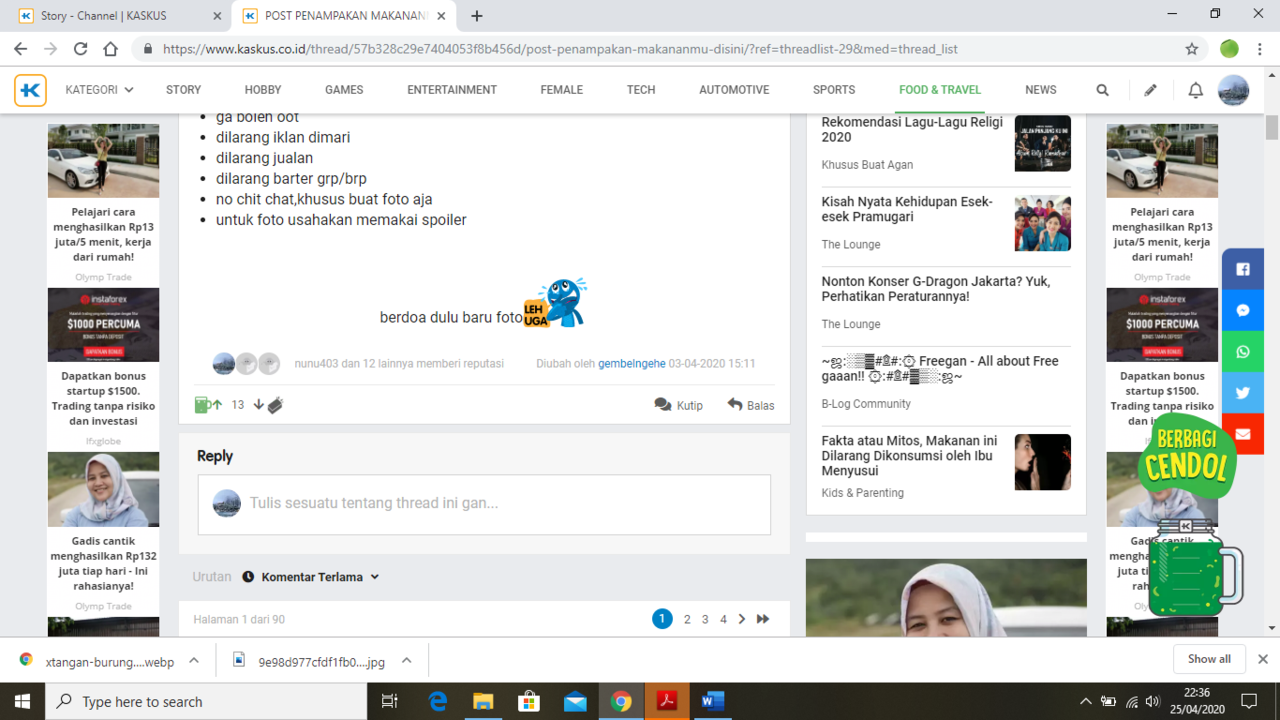This screenshot has height=720, width=1280.
Task: Go to page 2 of thread
Action: (x=687, y=619)
